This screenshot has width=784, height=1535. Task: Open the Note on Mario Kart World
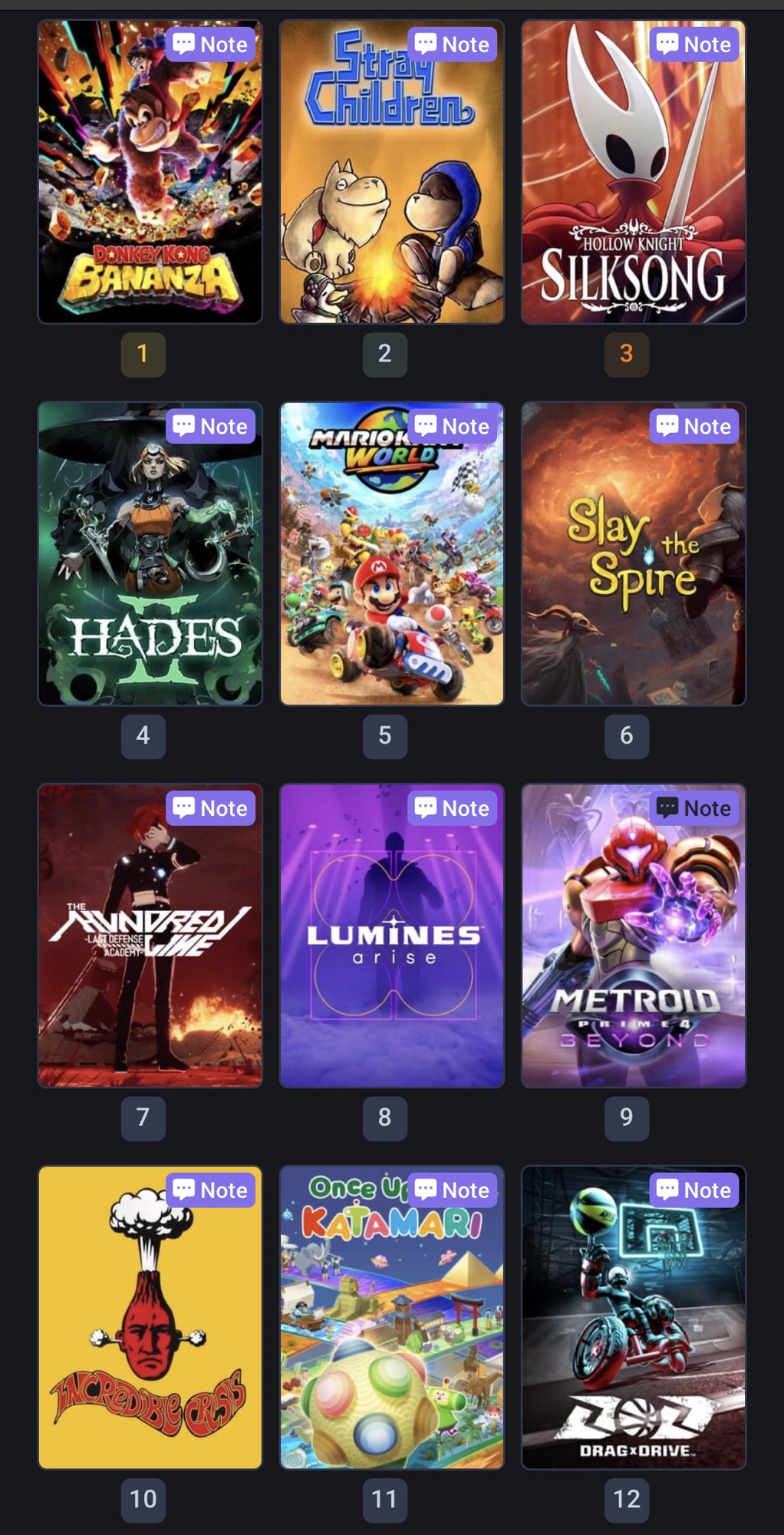coord(453,426)
